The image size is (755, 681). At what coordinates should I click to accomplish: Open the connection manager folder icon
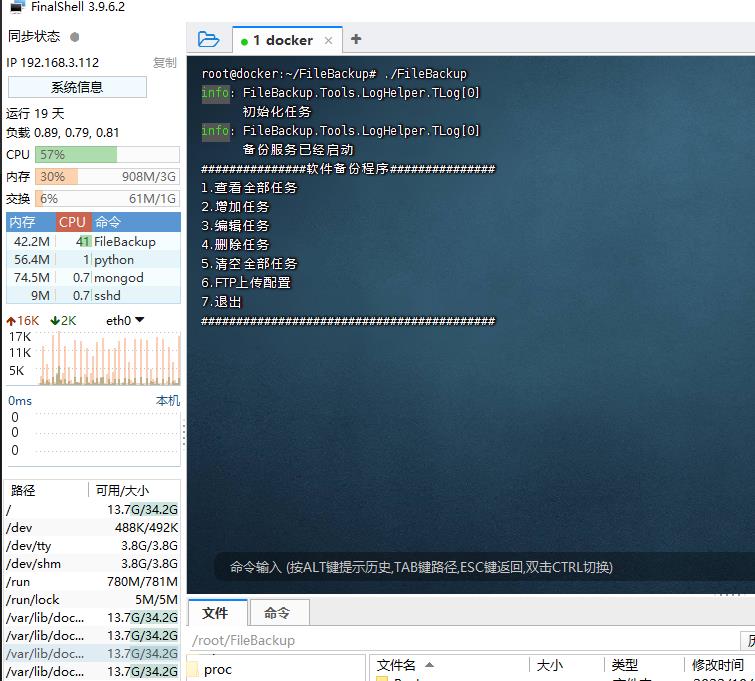(208, 39)
